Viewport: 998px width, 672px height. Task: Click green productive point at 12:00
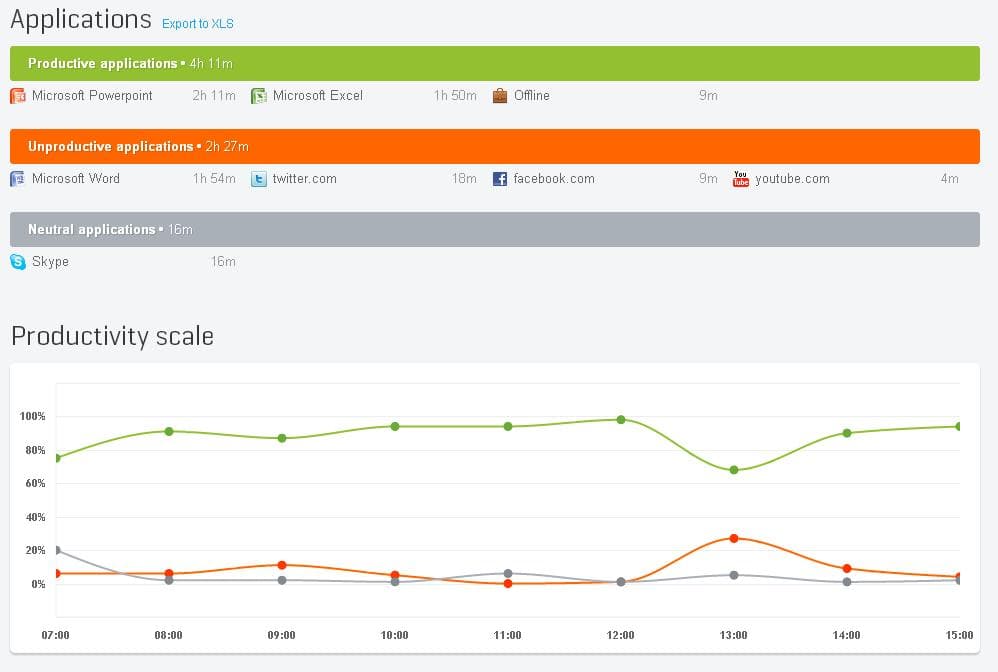coord(621,420)
